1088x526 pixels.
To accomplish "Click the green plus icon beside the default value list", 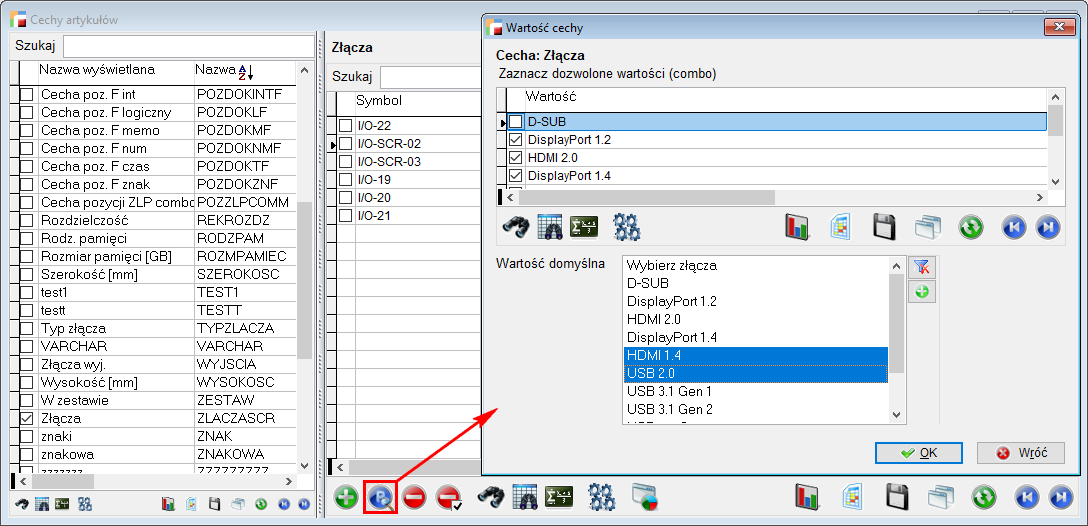I will click(921, 292).
